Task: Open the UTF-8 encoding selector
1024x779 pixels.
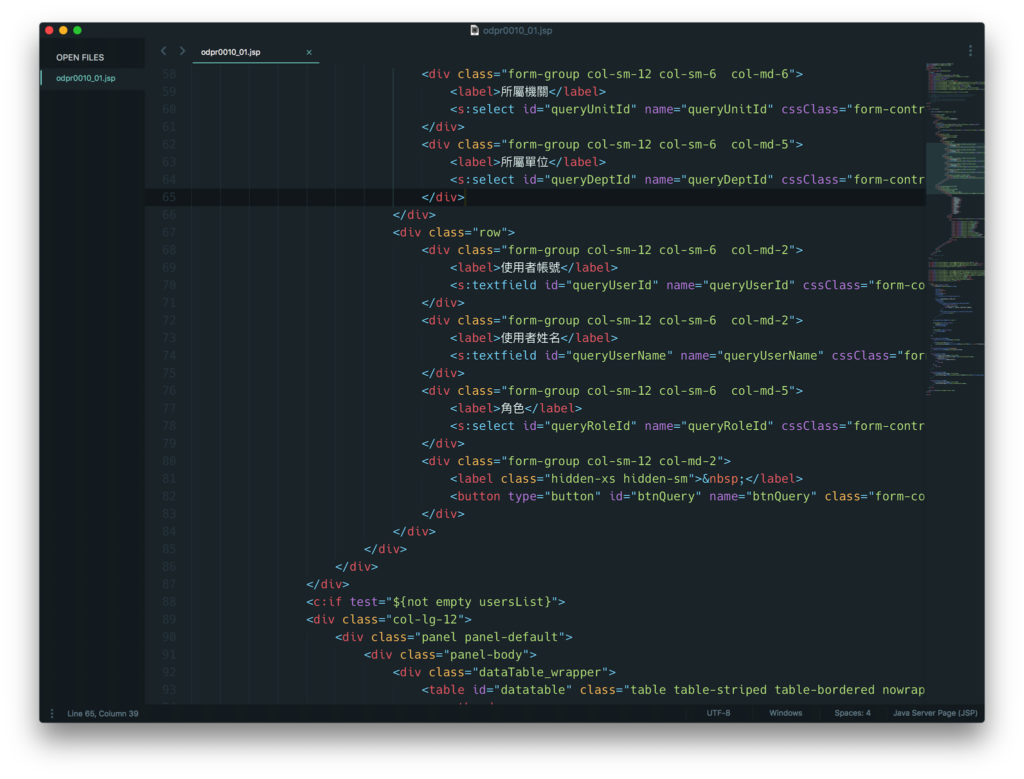Action: [x=718, y=713]
